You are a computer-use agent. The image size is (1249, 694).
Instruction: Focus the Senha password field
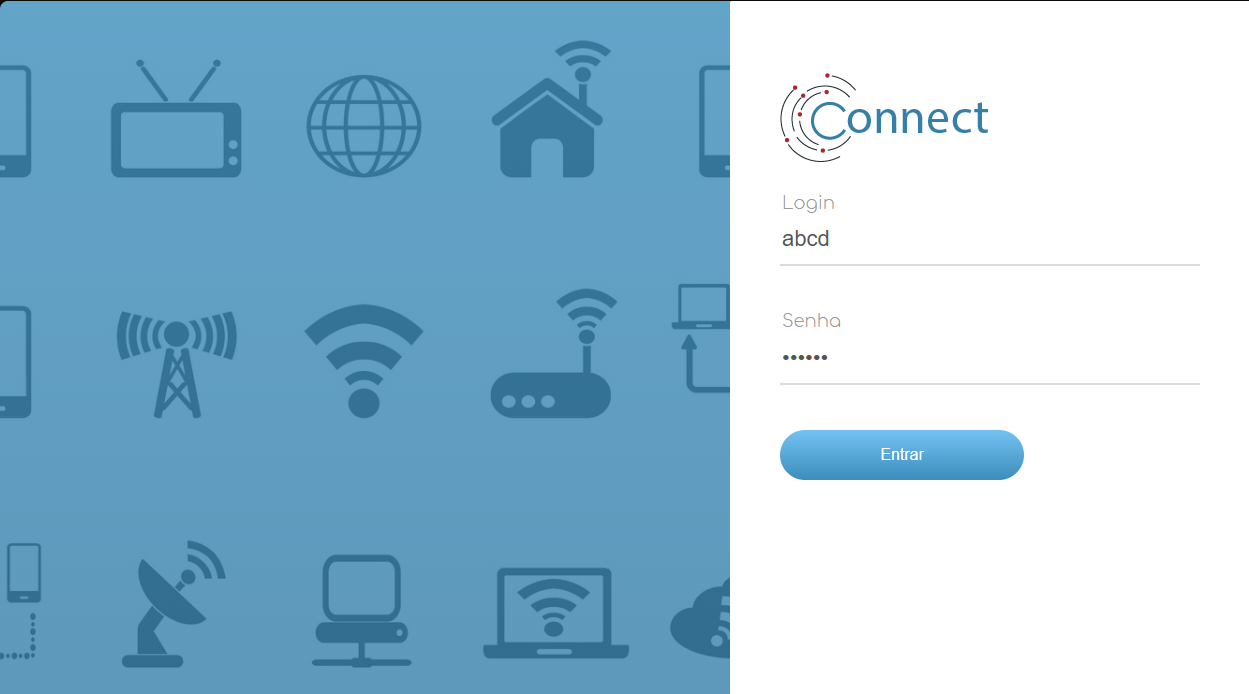[x=990, y=358]
